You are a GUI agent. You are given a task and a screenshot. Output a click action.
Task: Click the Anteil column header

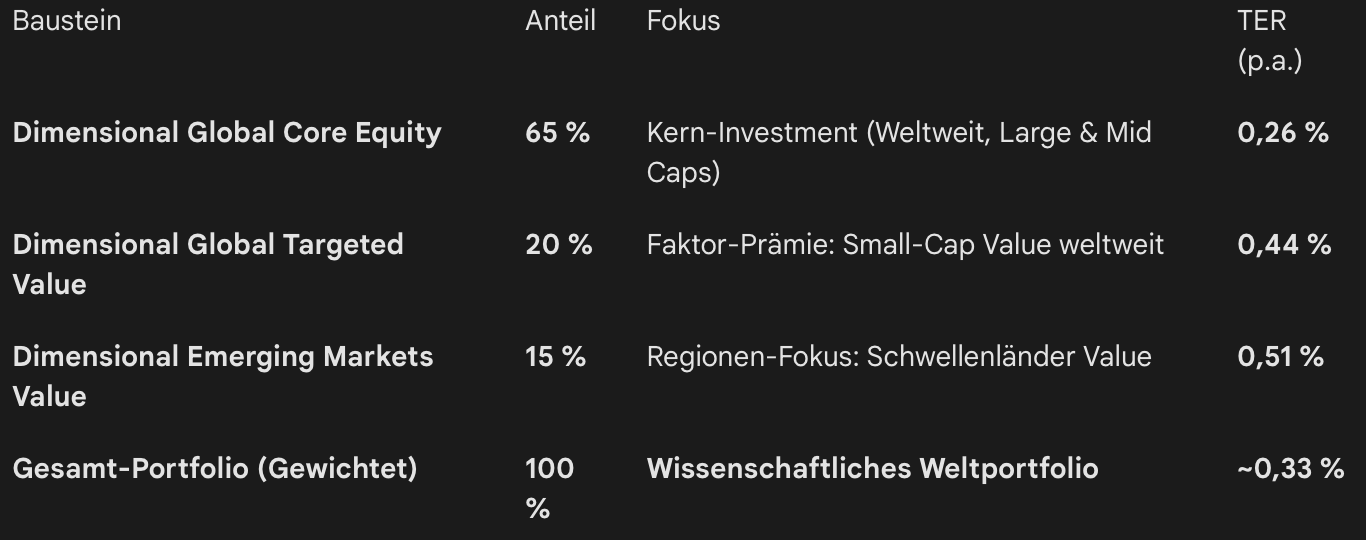(x=560, y=21)
